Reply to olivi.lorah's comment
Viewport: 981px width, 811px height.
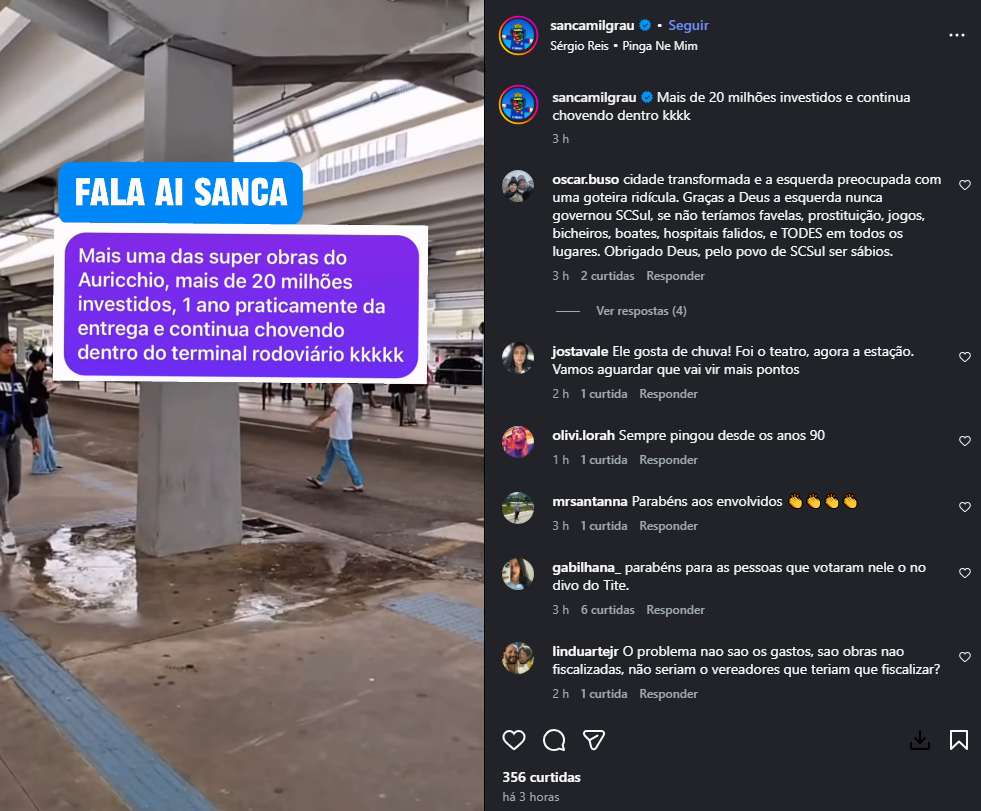(668, 460)
